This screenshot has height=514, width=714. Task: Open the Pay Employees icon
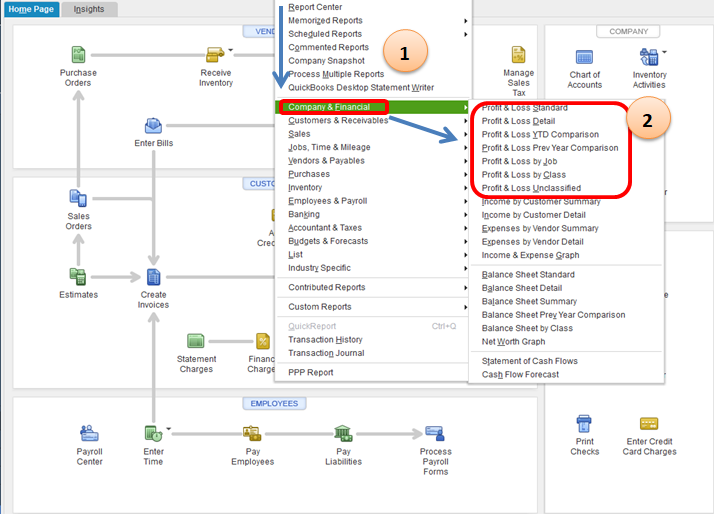tap(252, 433)
